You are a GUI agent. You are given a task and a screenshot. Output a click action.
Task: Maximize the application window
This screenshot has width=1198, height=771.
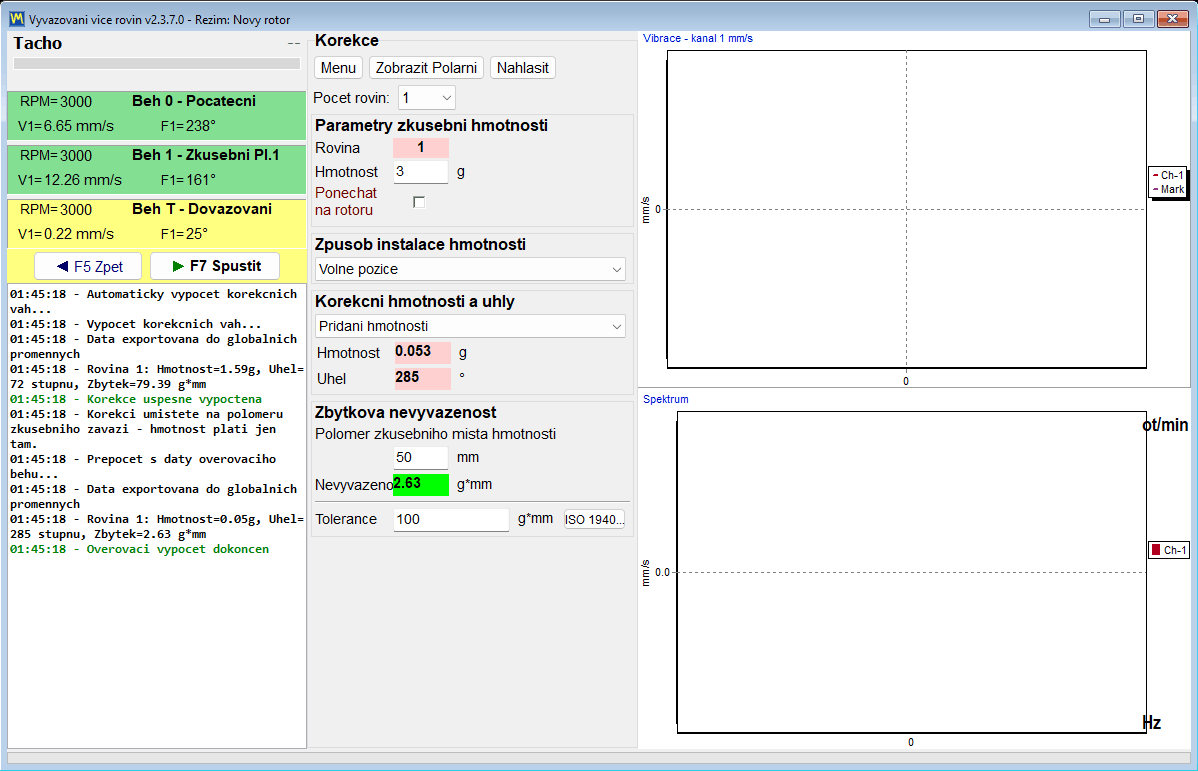[x=1138, y=19]
